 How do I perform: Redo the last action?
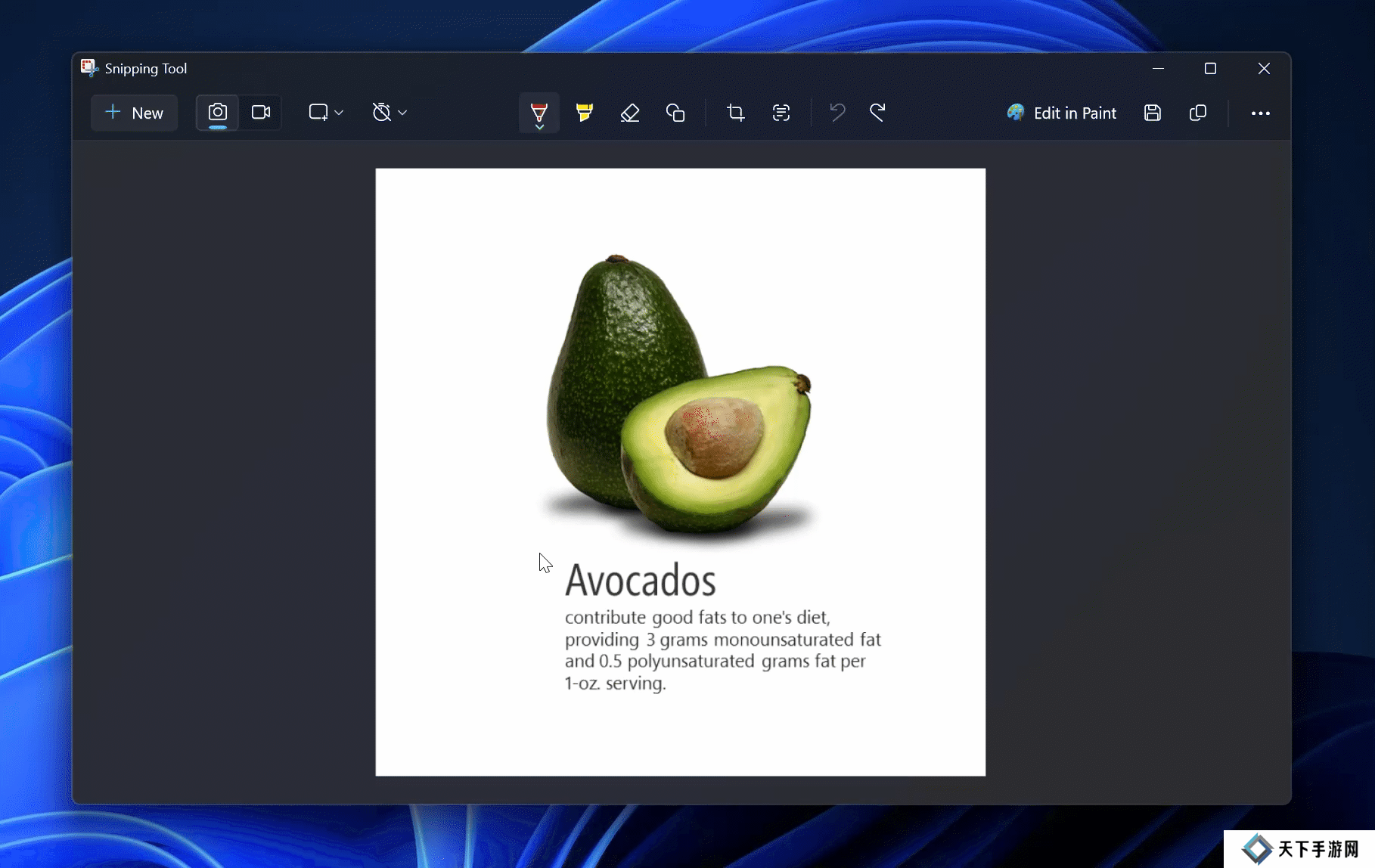tap(877, 113)
